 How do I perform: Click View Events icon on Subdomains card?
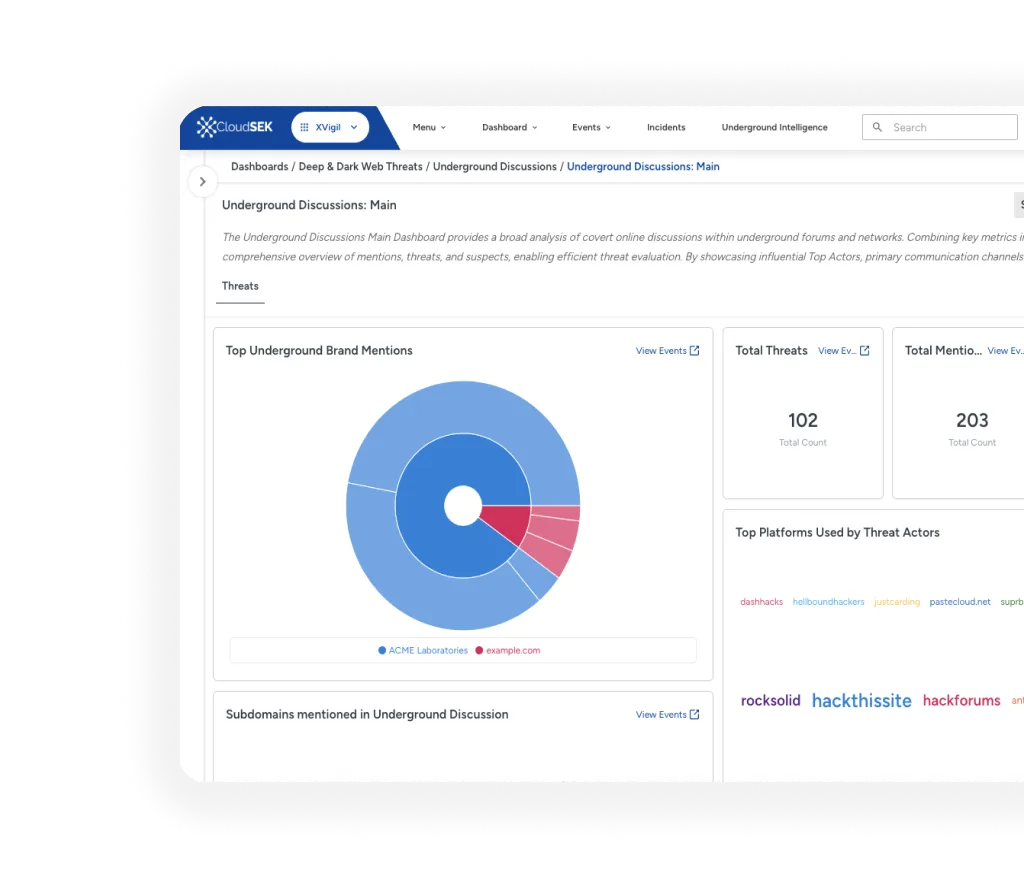coord(697,714)
